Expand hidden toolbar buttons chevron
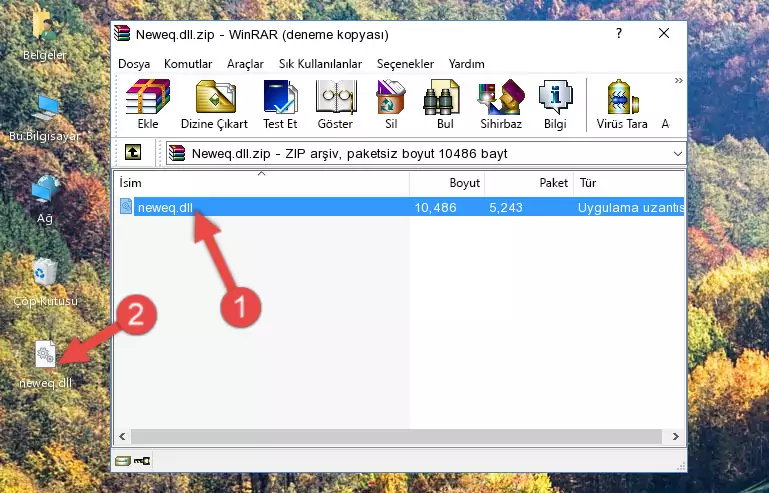Viewport: 769px width, 493px height. [x=678, y=81]
